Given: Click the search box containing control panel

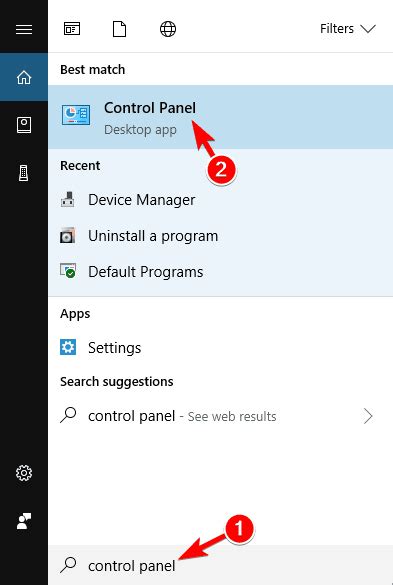Looking at the screenshot, I should (x=220, y=565).
